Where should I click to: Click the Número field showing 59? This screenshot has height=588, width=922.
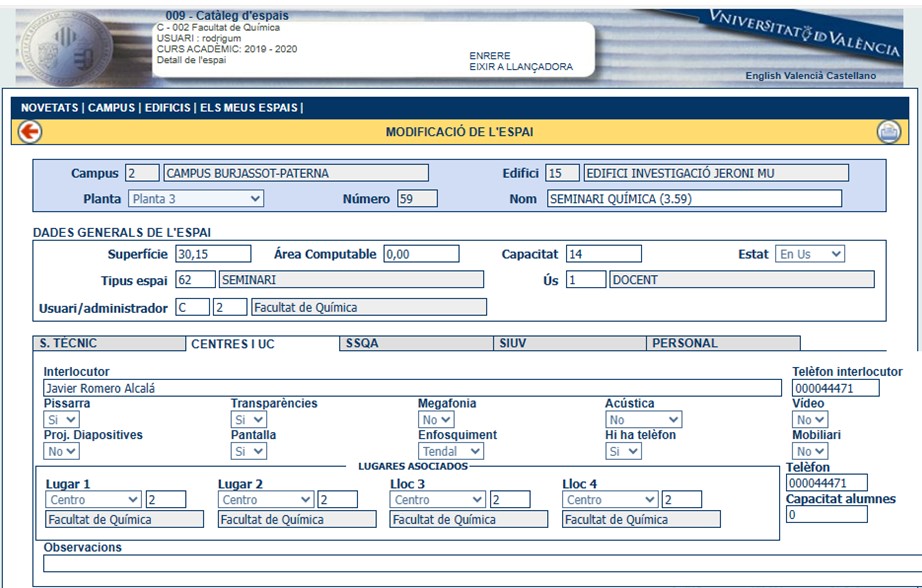tap(417, 199)
